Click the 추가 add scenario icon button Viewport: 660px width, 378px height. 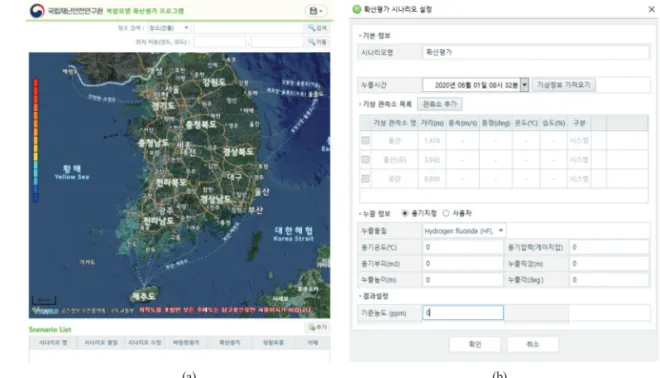coord(317,327)
